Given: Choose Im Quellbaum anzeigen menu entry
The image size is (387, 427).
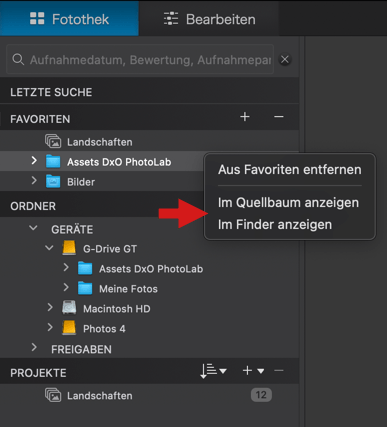Looking at the screenshot, I should (288, 203).
